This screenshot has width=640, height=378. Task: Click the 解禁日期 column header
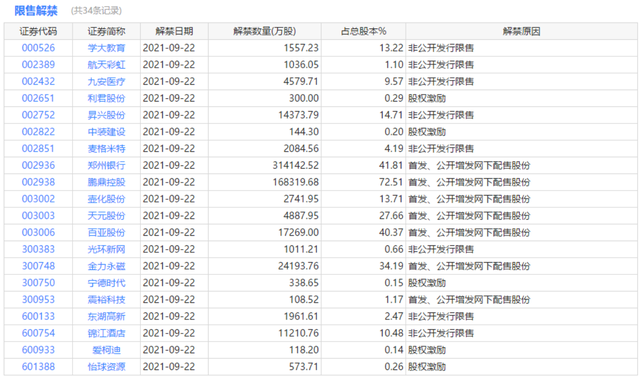pos(174,31)
